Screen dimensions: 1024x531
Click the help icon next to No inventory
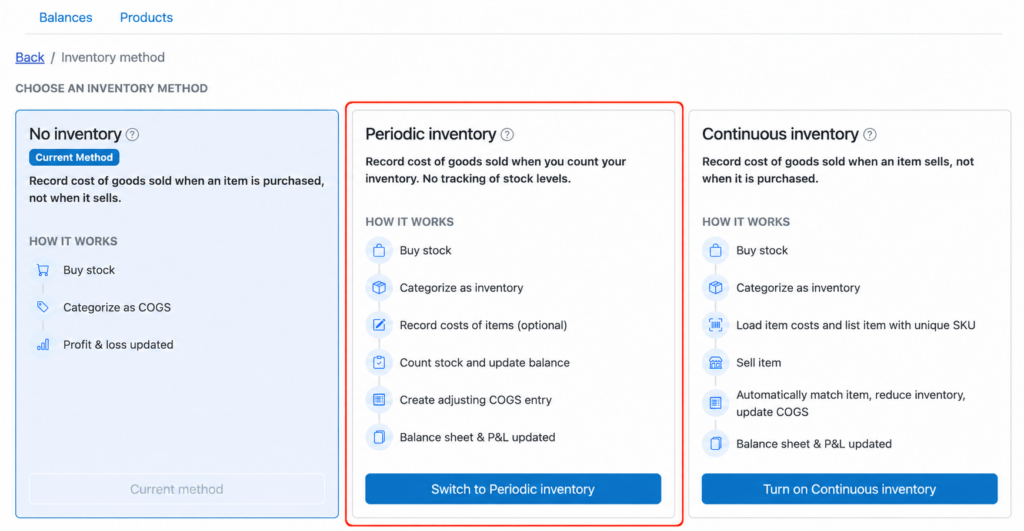click(x=132, y=135)
